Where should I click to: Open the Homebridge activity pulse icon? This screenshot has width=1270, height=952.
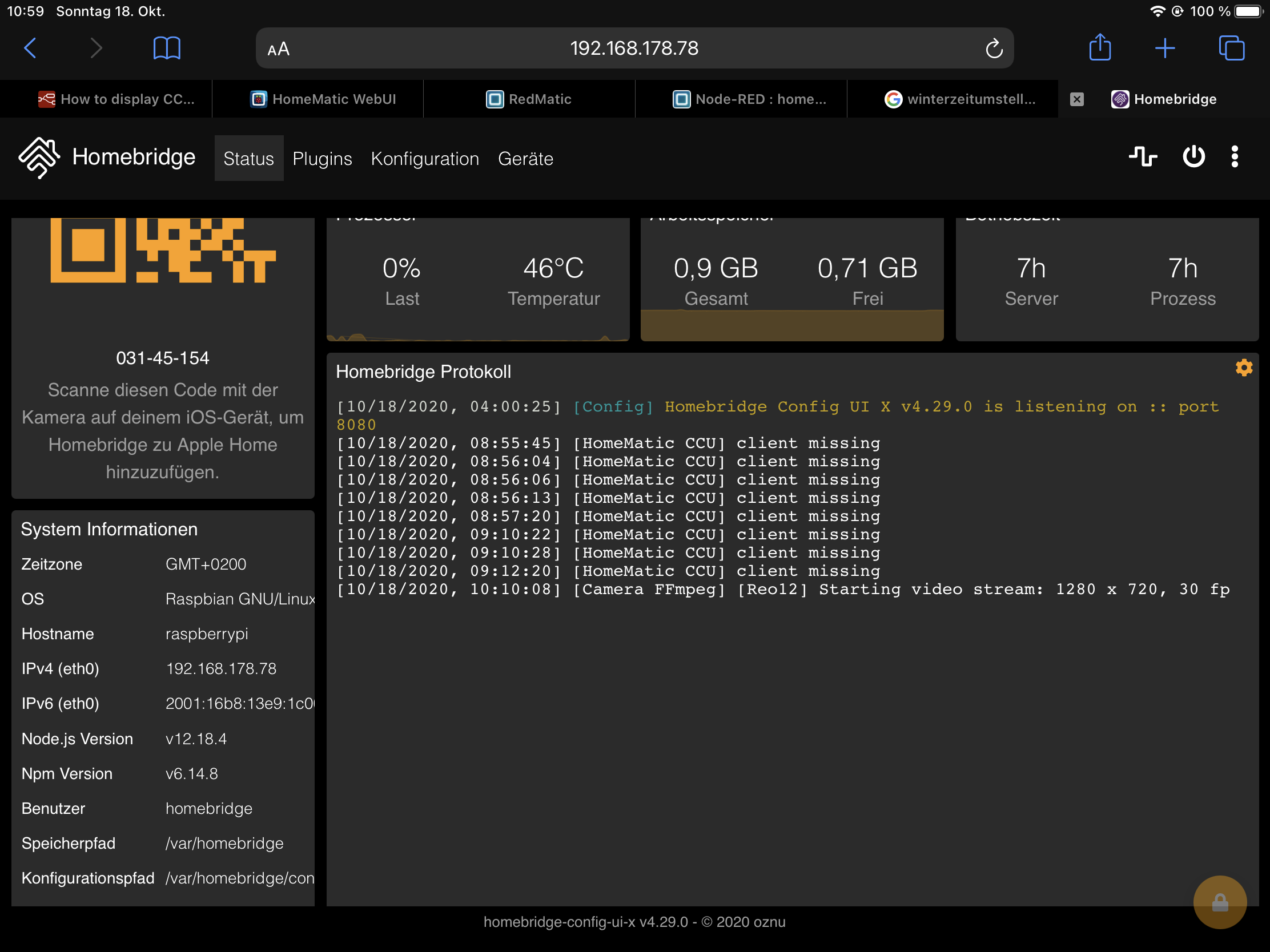[1143, 156]
